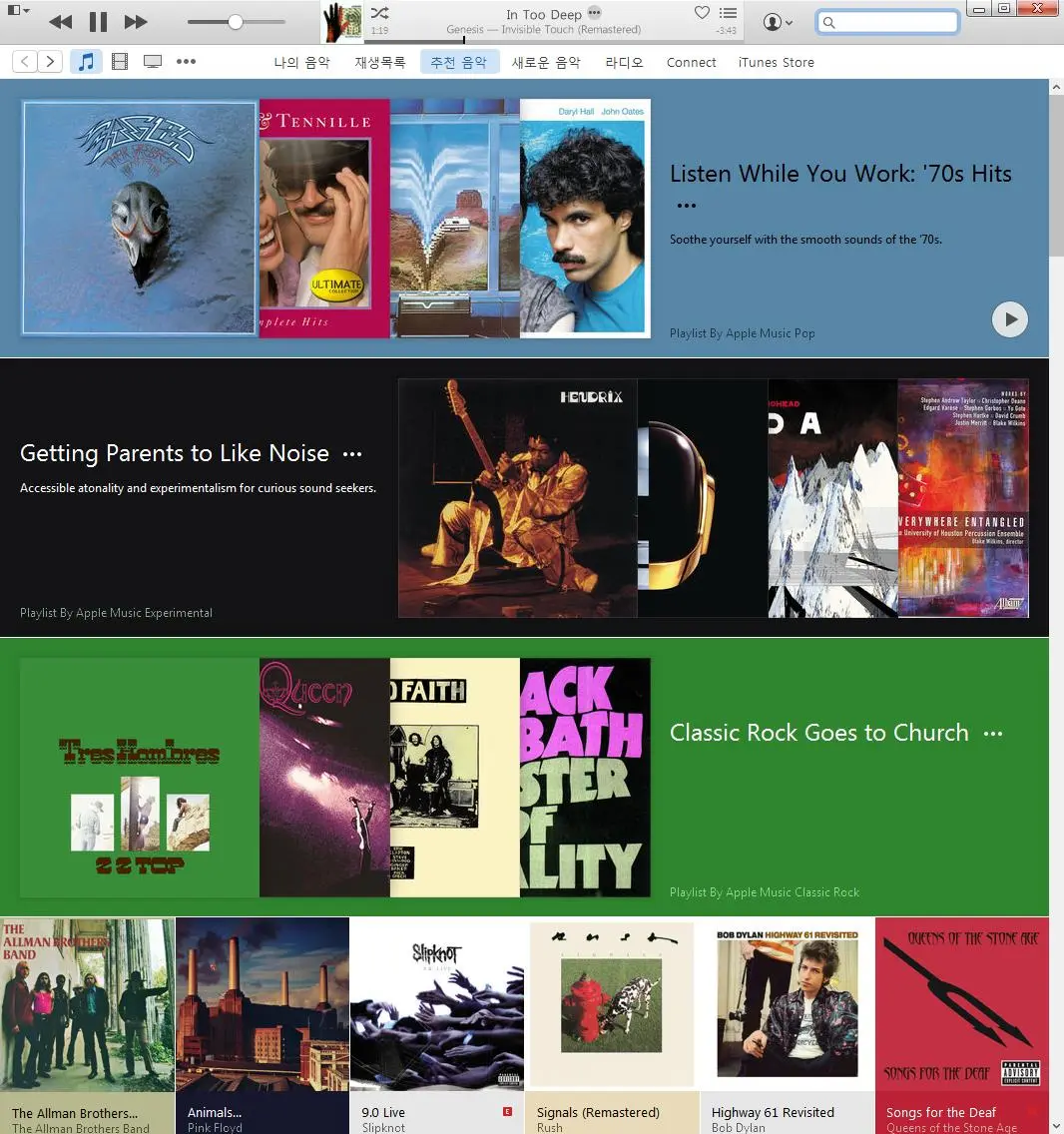The height and width of the screenshot is (1134, 1064).
Task: Open more options for Getting Parents playlist
Action: coord(352,454)
